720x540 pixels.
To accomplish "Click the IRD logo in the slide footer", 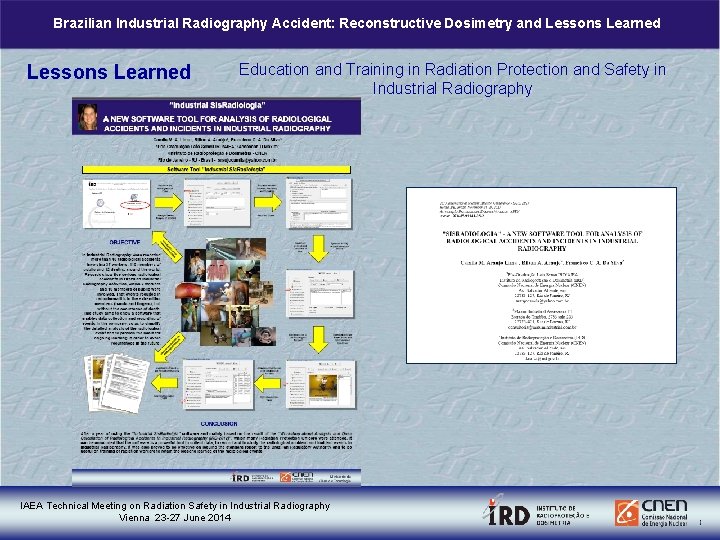I will tap(506, 511).
